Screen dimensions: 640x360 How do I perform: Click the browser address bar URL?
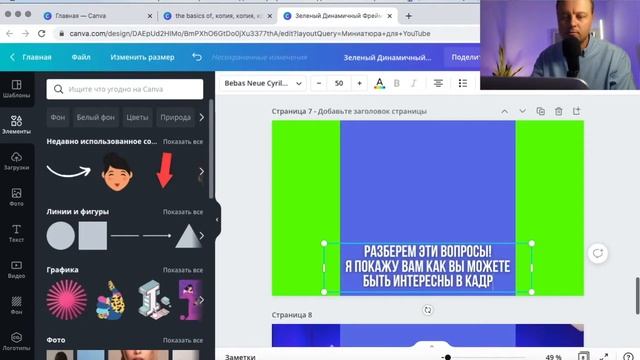click(x=250, y=33)
